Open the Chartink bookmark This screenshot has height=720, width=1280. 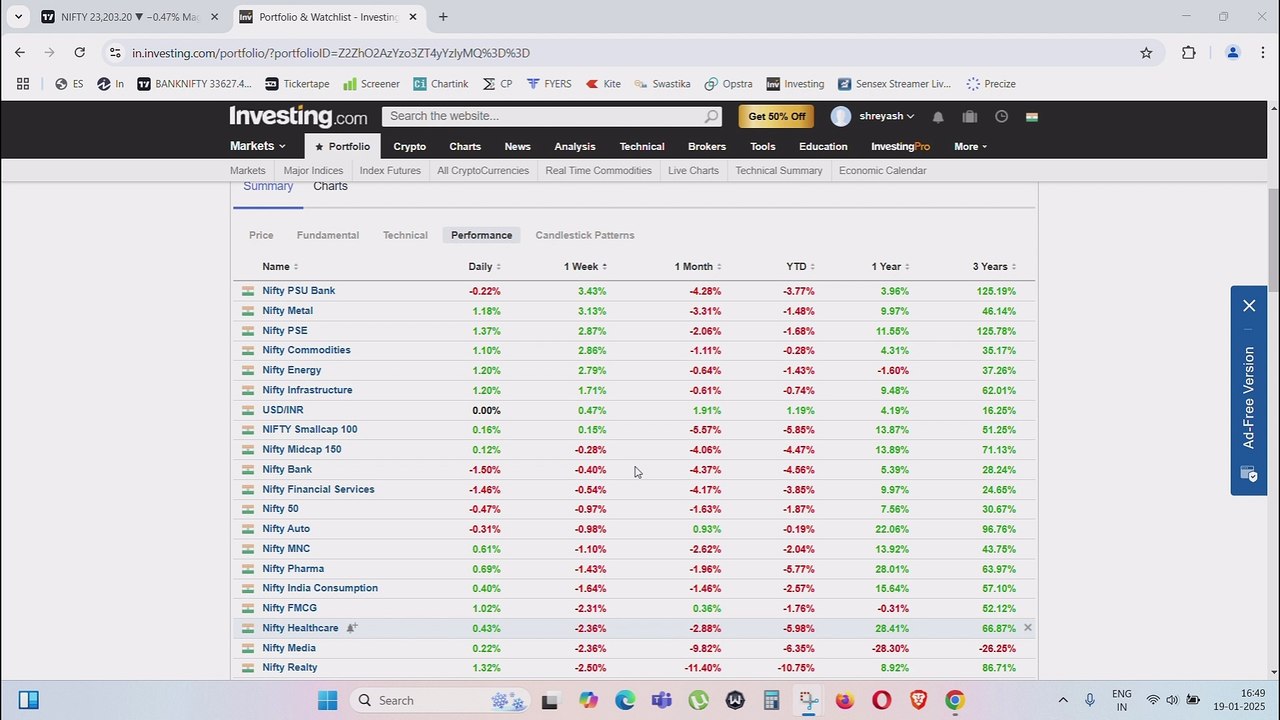point(441,84)
